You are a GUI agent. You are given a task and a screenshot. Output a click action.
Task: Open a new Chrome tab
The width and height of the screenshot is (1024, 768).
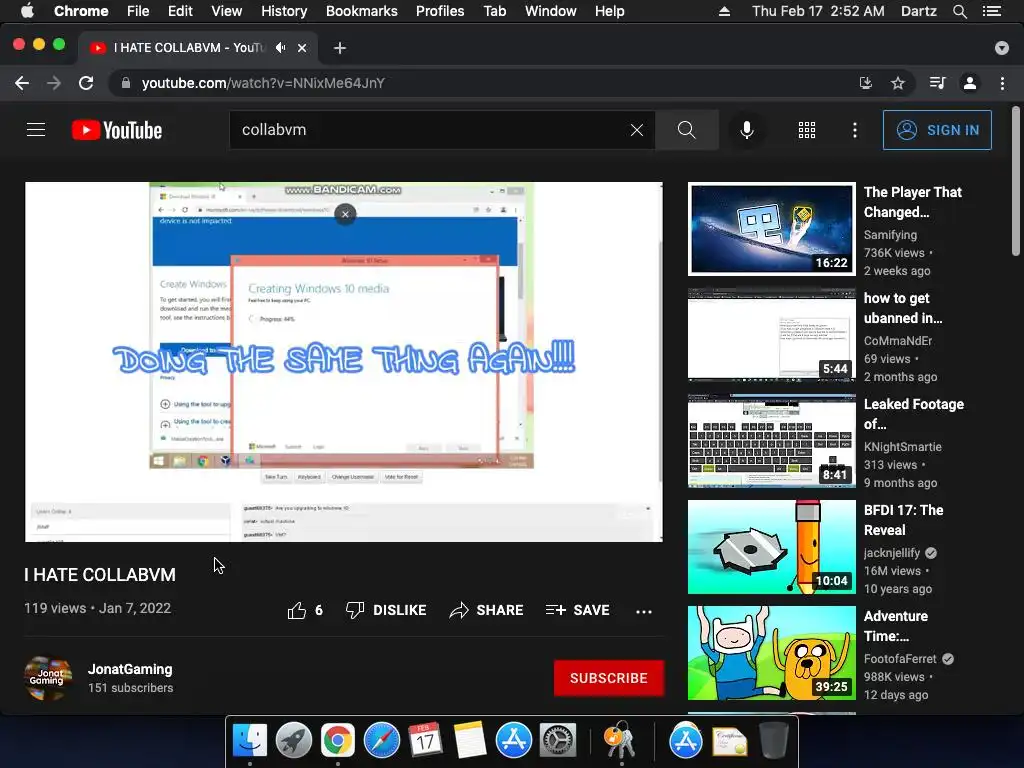tap(340, 48)
